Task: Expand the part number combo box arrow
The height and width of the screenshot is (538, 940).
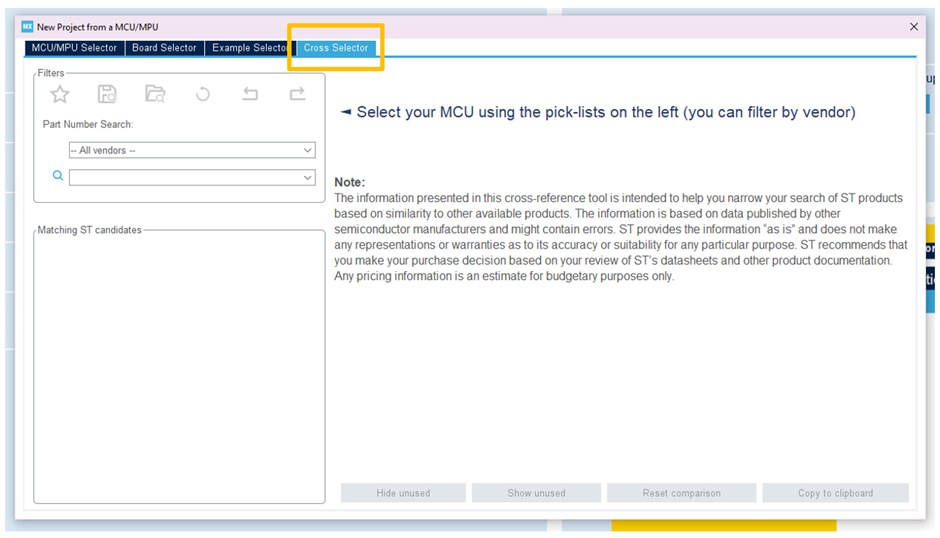Action: coord(307,178)
